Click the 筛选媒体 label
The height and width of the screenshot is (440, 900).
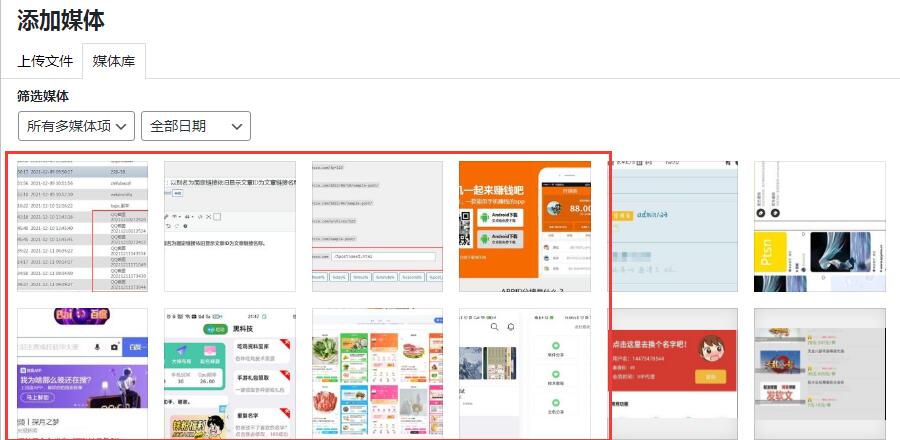[x=43, y=96]
